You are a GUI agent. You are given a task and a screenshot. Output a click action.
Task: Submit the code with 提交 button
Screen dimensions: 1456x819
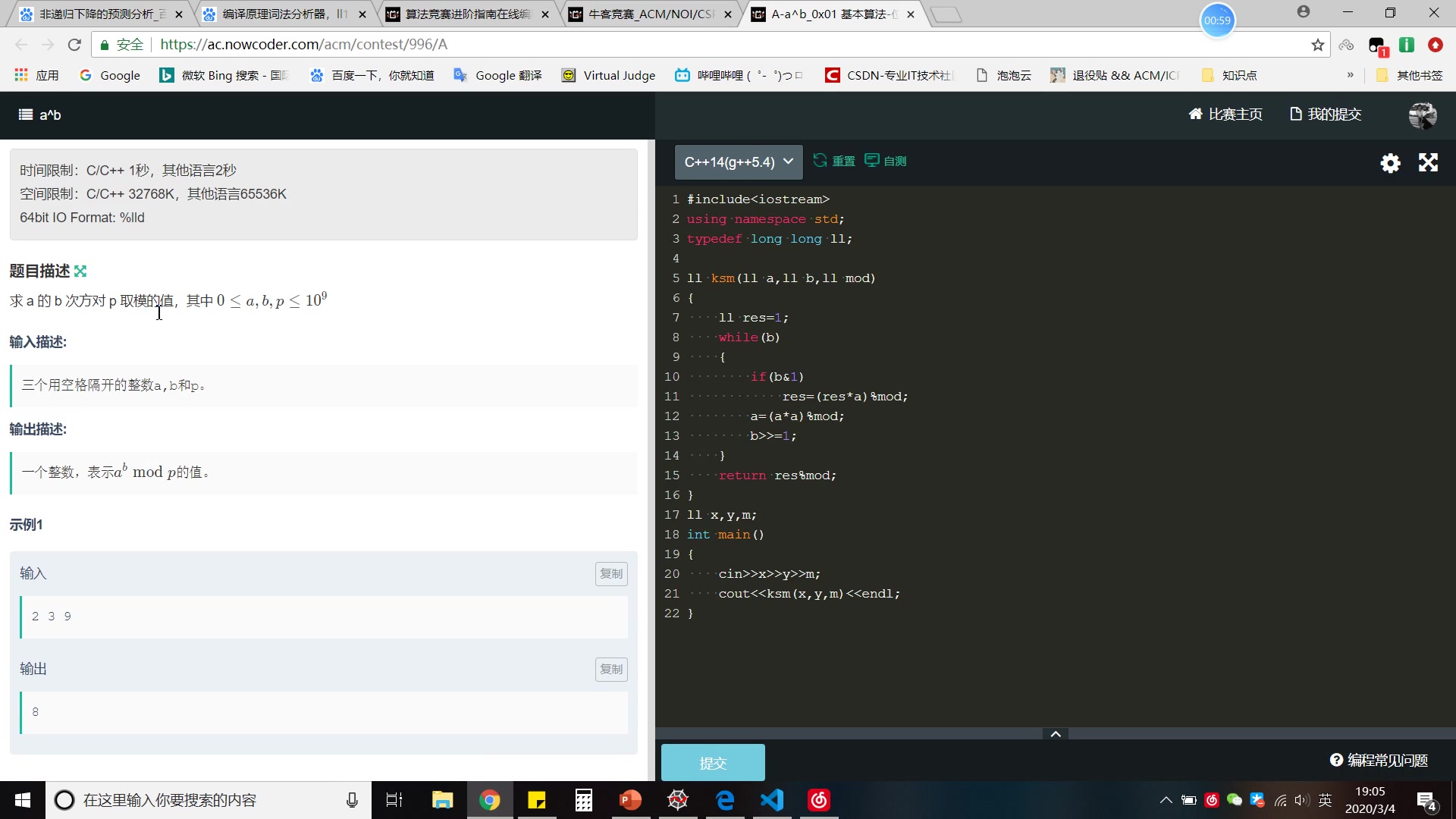713,763
